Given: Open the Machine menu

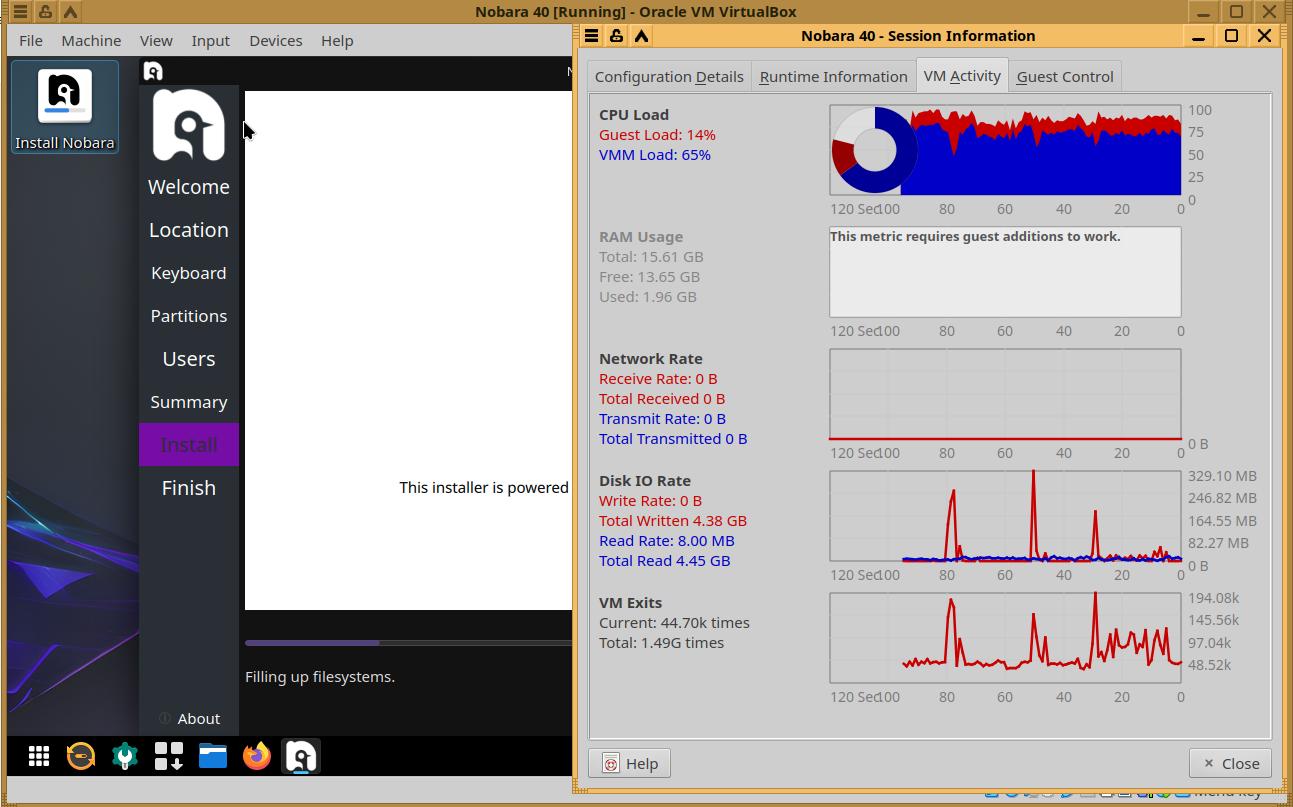Looking at the screenshot, I should pos(91,41).
